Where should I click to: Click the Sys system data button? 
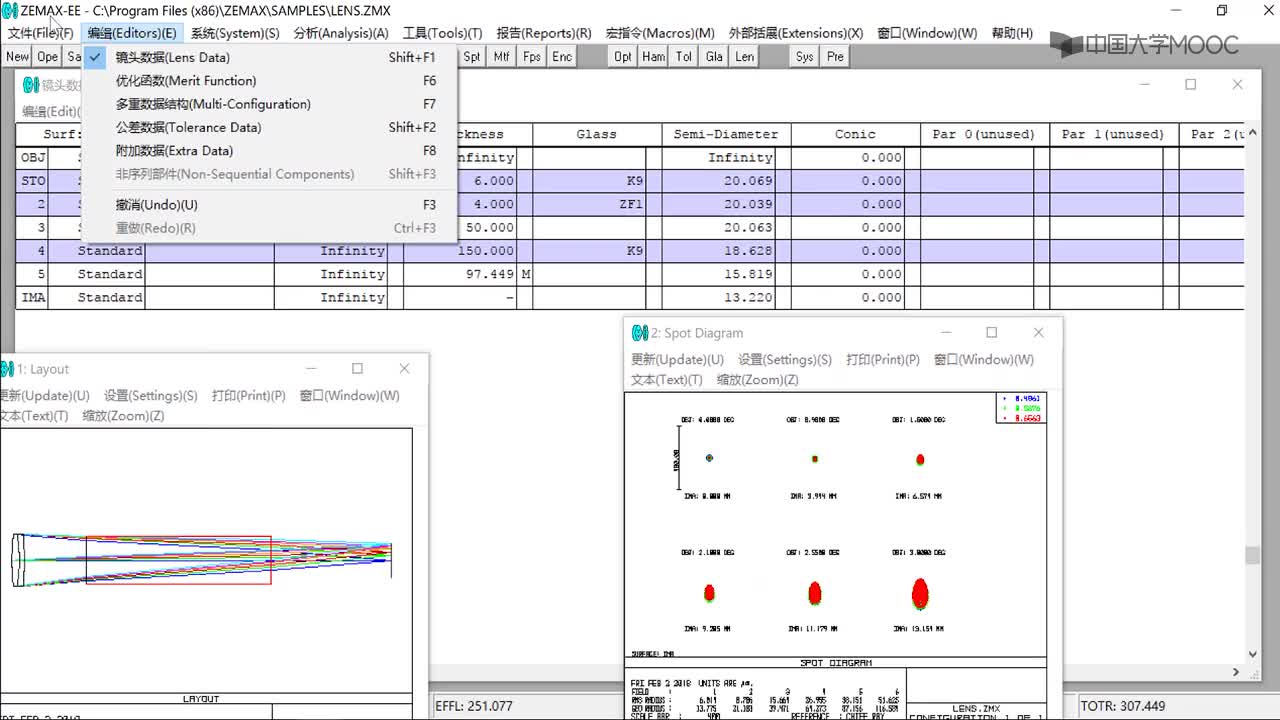click(x=805, y=57)
